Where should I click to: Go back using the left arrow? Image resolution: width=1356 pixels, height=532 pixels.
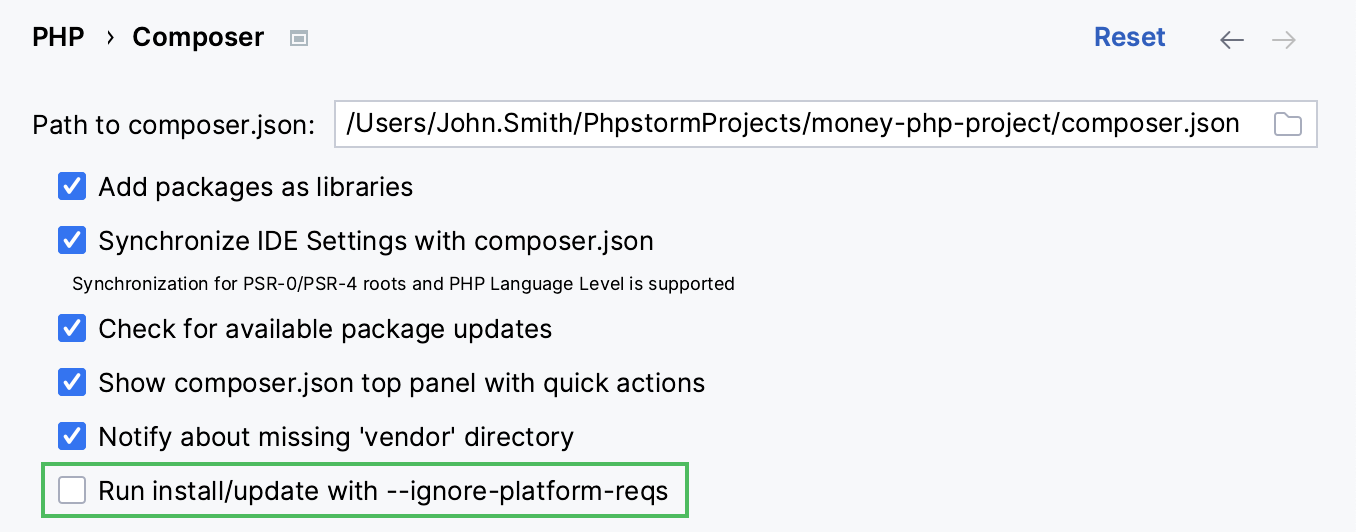coord(1232,40)
